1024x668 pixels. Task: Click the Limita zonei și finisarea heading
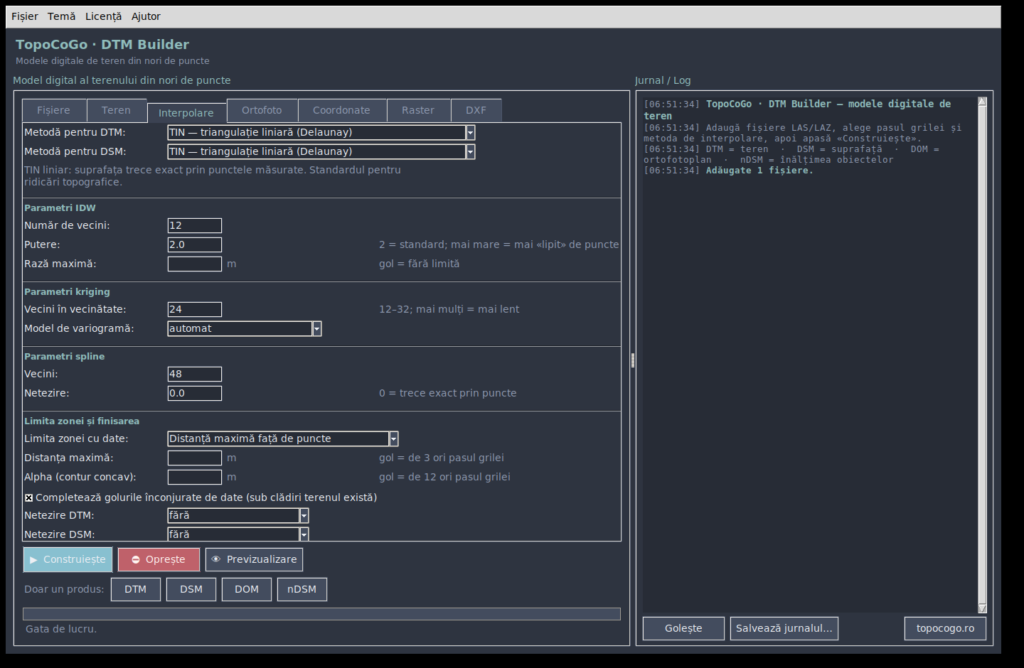(x=82, y=421)
